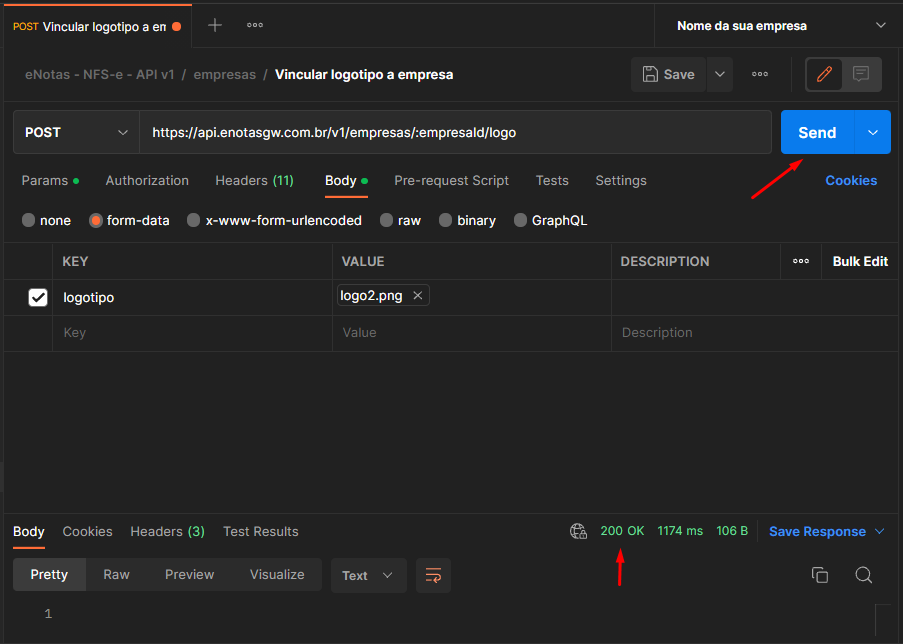Screen dimensions: 903x644
Task: Select GraphQL body type
Action: [550, 221]
